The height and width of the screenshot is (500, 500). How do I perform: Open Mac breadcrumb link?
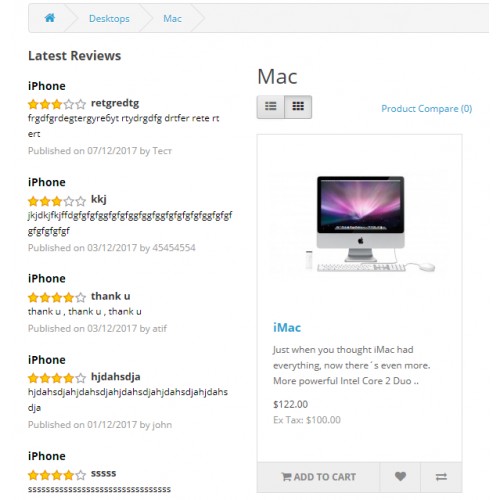point(172,18)
